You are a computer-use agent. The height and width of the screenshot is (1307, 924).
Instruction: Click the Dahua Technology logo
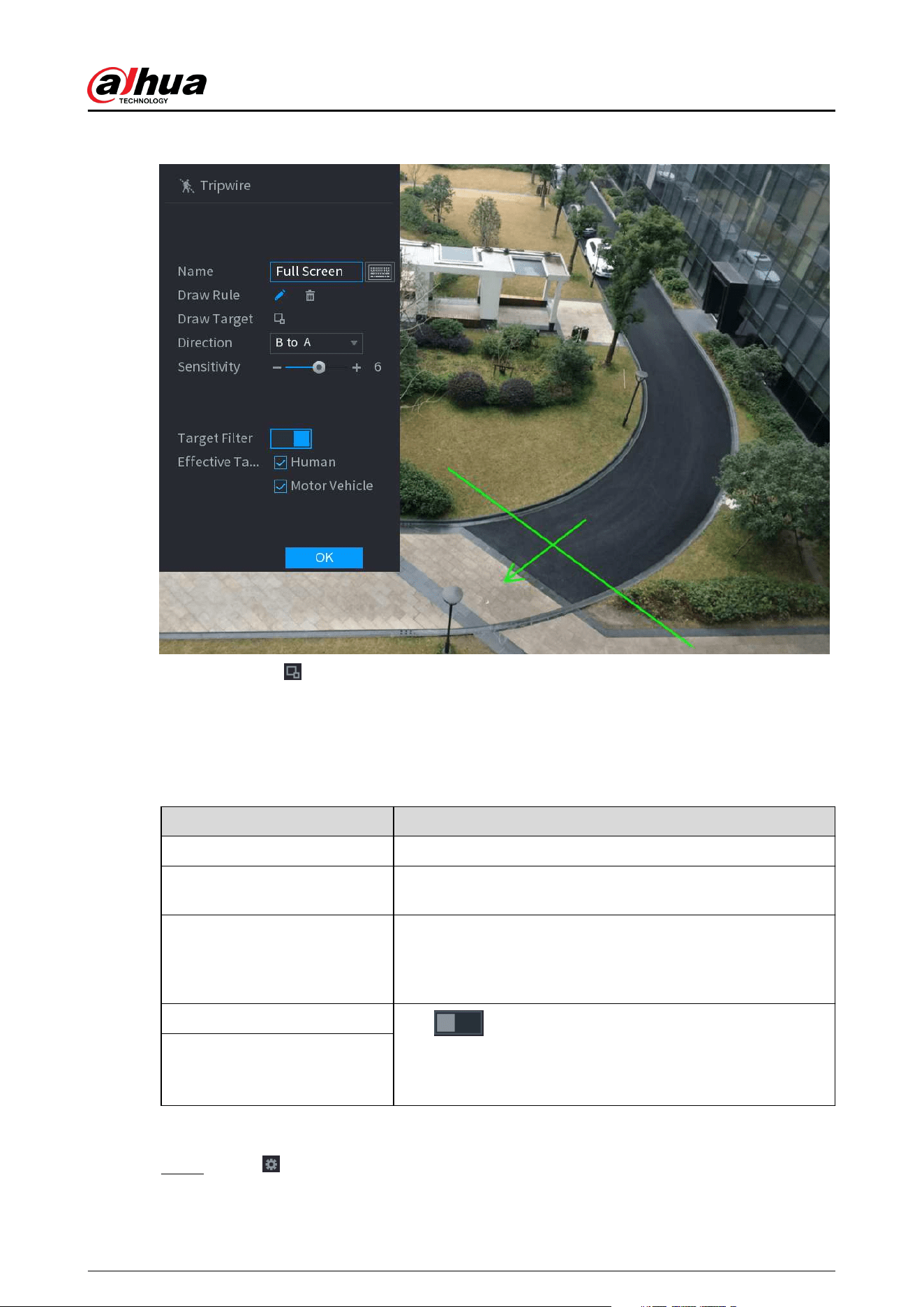click(x=147, y=86)
